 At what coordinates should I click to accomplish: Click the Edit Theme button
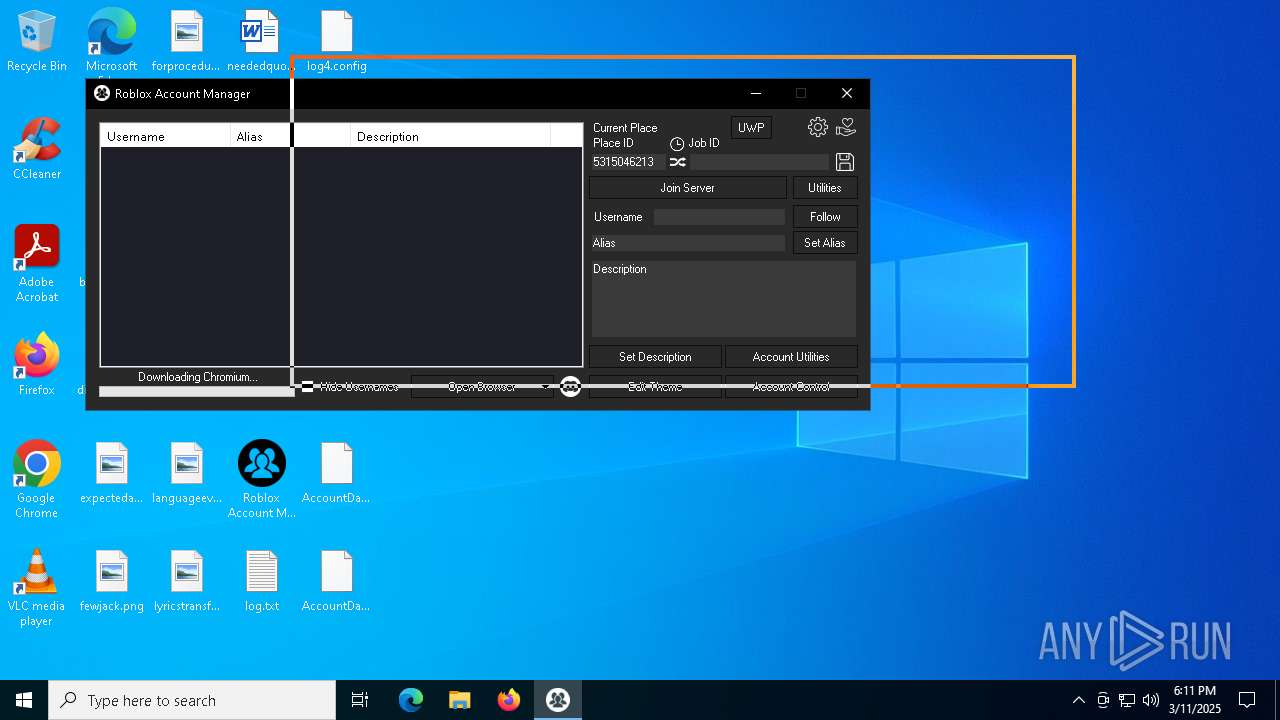point(655,387)
